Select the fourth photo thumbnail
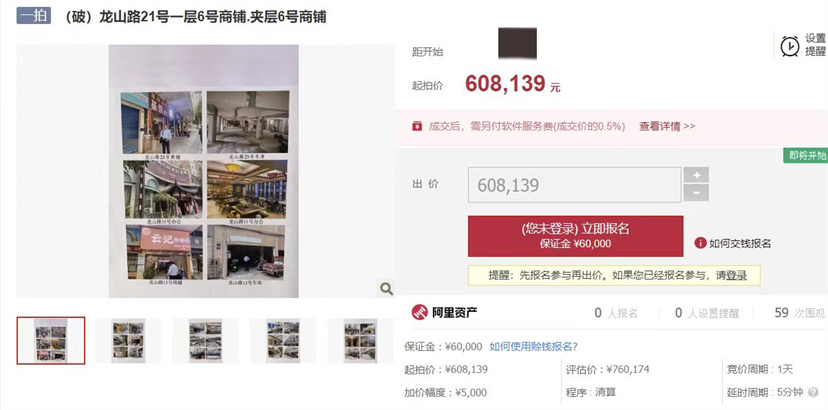Viewport: 828px width, 410px height. point(283,340)
